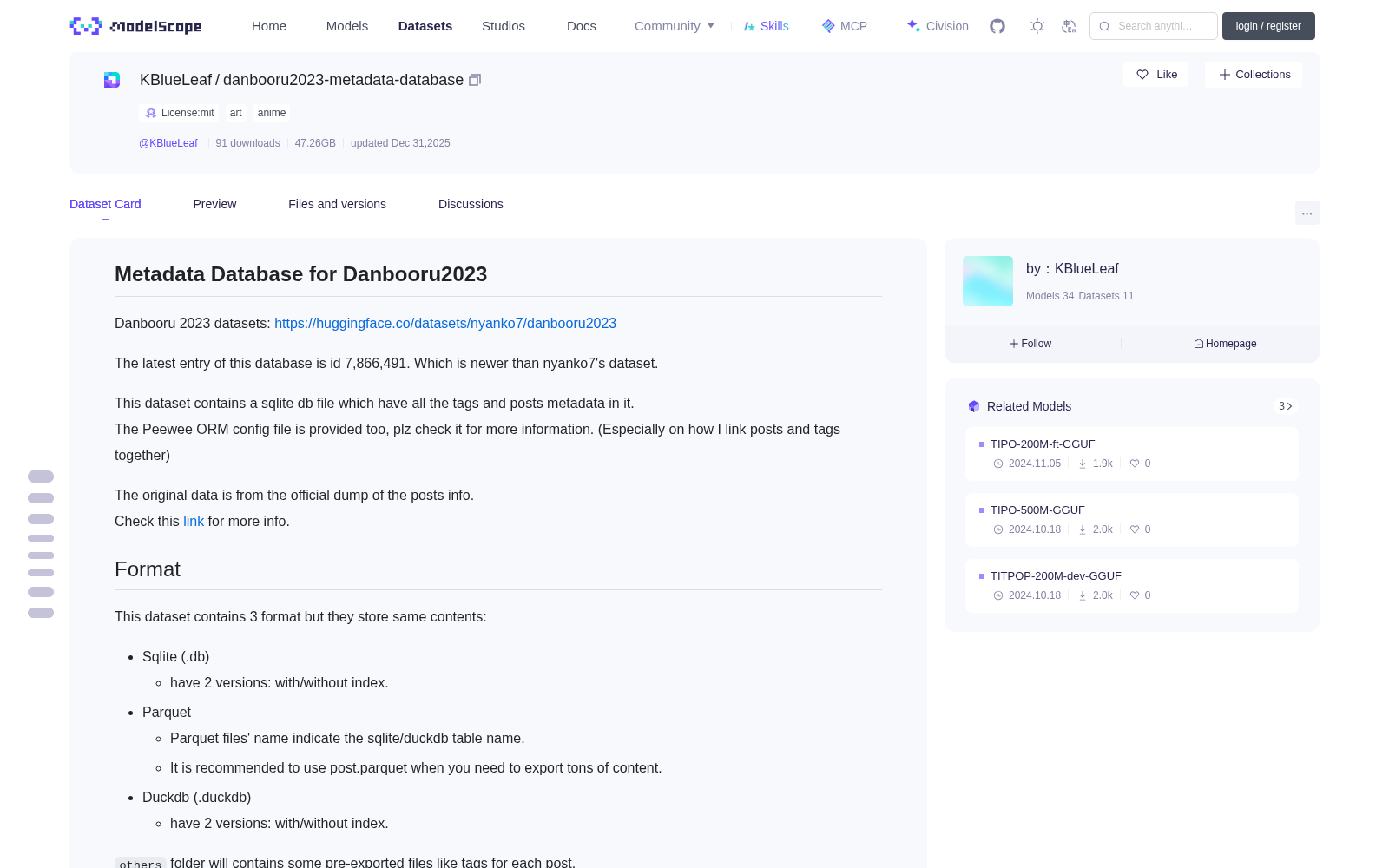Open the Home menu item
Viewport: 1389px width, 868px height.
click(269, 26)
